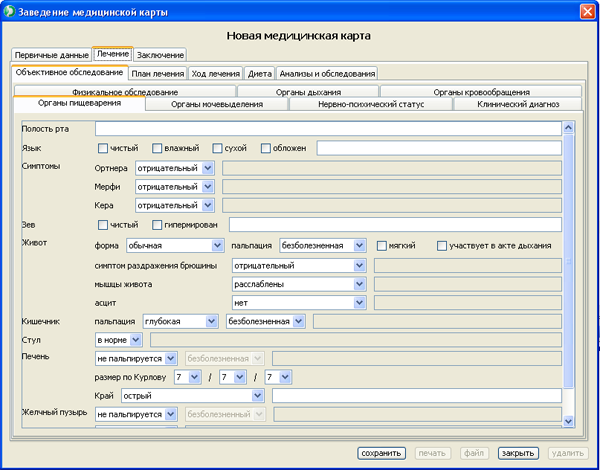Switch to the 'Заключение' tab
Image resolution: width=600 pixels, height=470 pixels.
tap(160, 55)
